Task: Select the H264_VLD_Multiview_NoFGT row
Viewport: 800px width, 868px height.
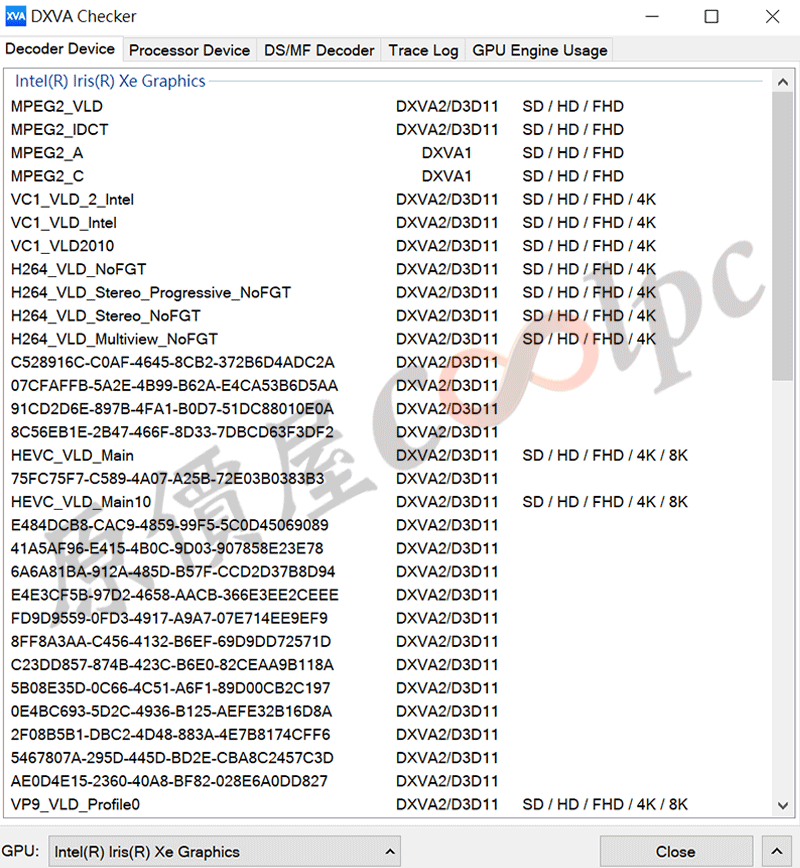Action: tap(388, 339)
